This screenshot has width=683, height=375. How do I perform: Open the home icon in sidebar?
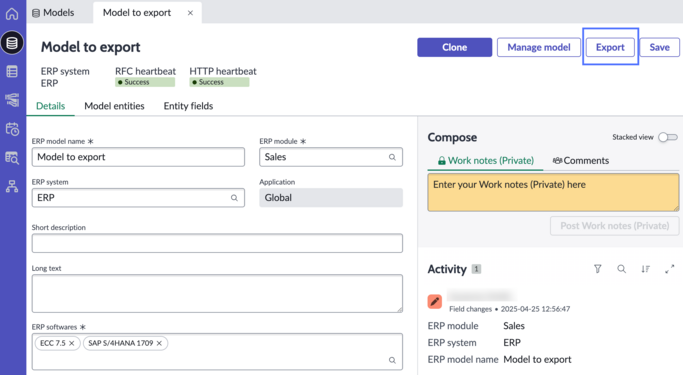pyautogui.click(x=12, y=14)
